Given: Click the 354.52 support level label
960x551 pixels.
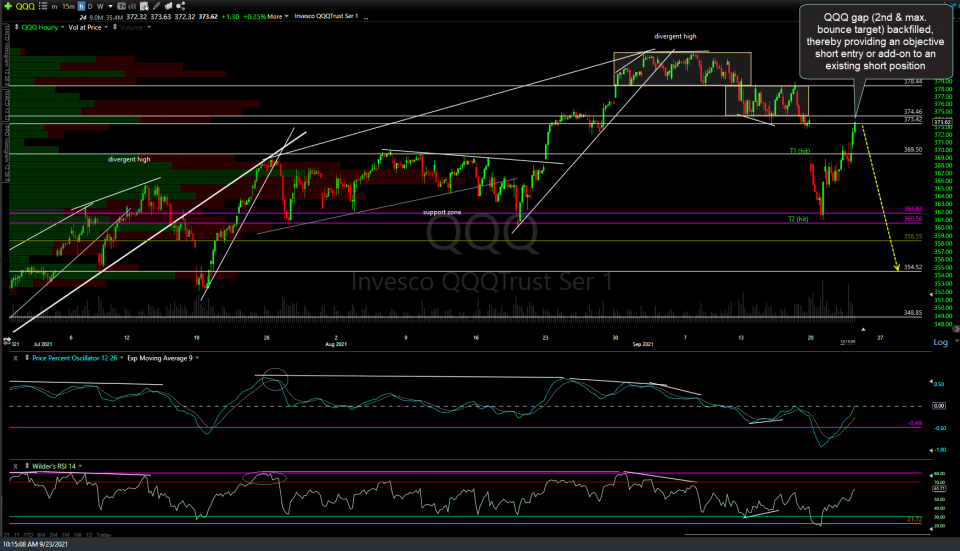Looking at the screenshot, I should point(913,267).
